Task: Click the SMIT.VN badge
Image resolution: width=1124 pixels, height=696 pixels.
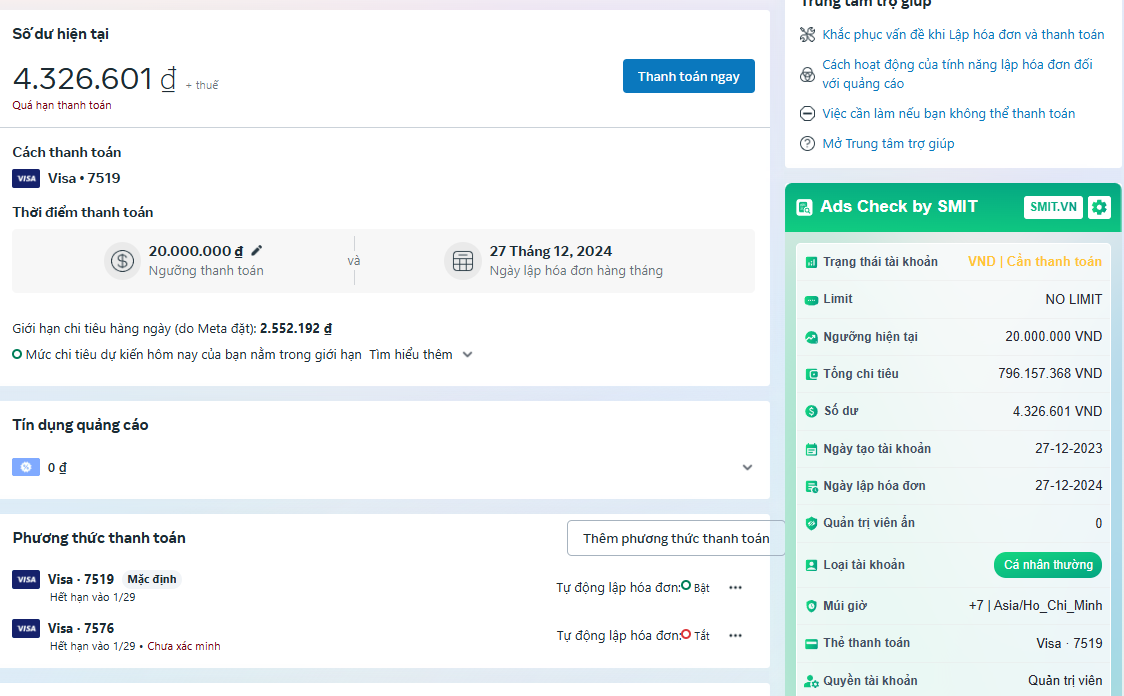Action: point(1054,207)
